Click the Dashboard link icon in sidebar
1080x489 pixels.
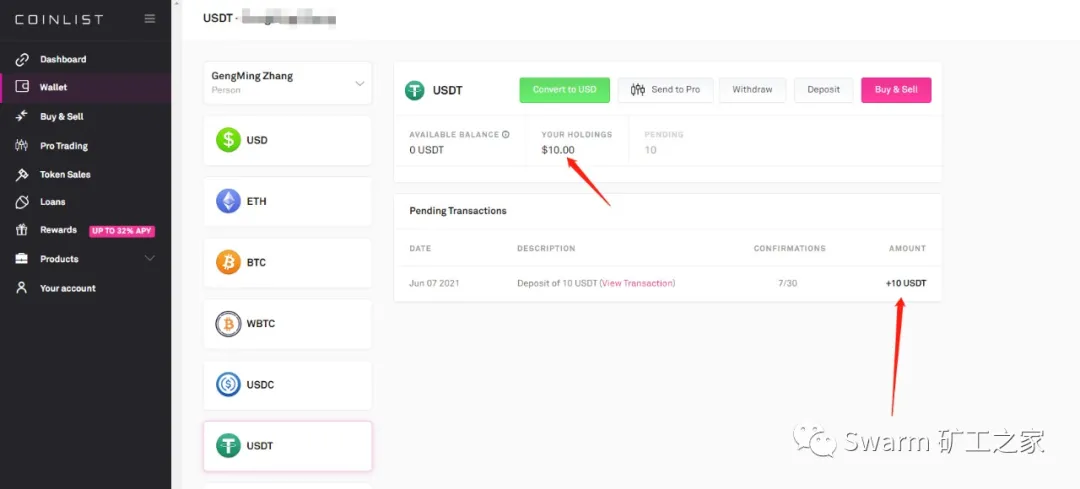(22, 59)
